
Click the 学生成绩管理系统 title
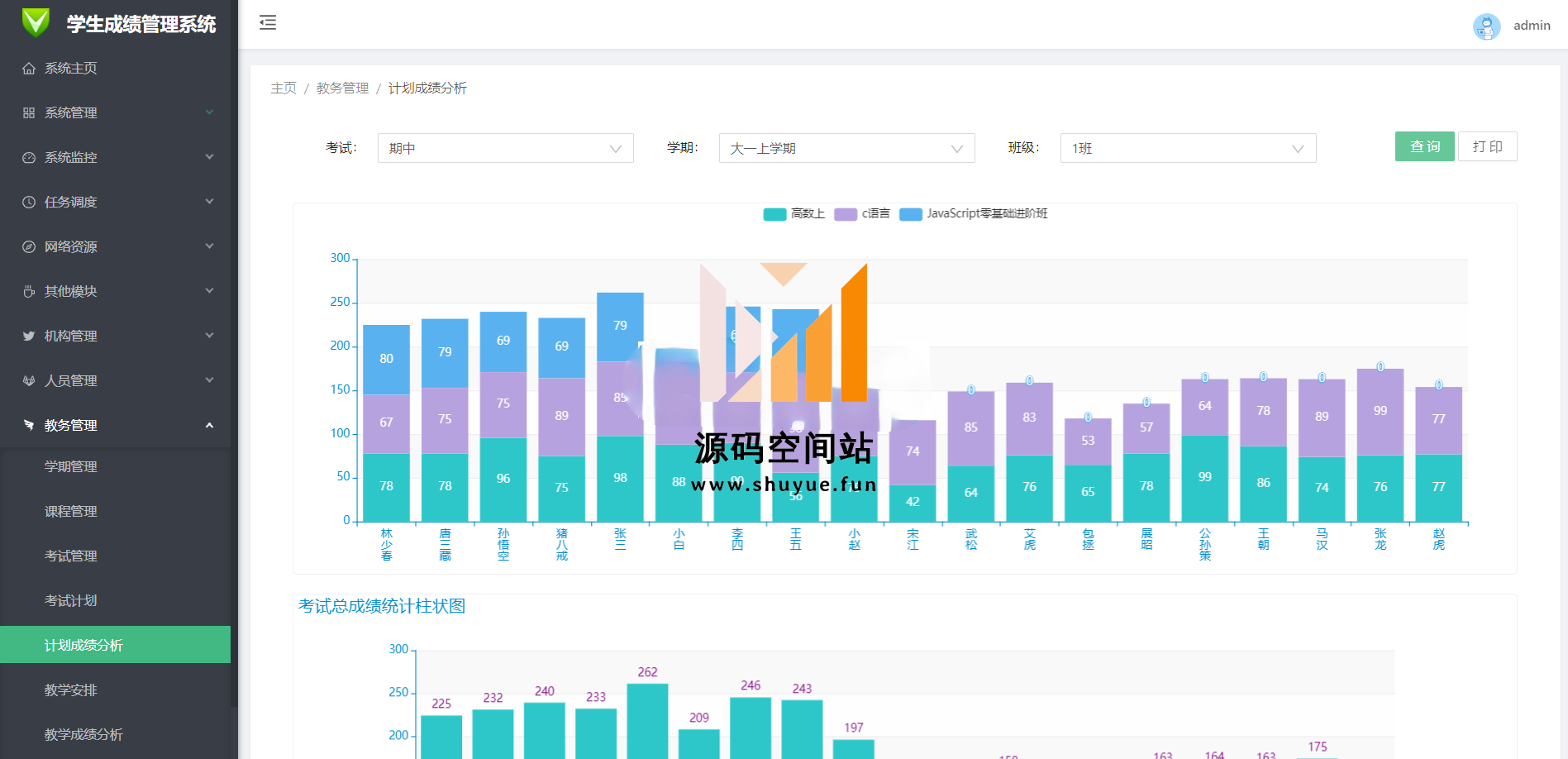(141, 24)
